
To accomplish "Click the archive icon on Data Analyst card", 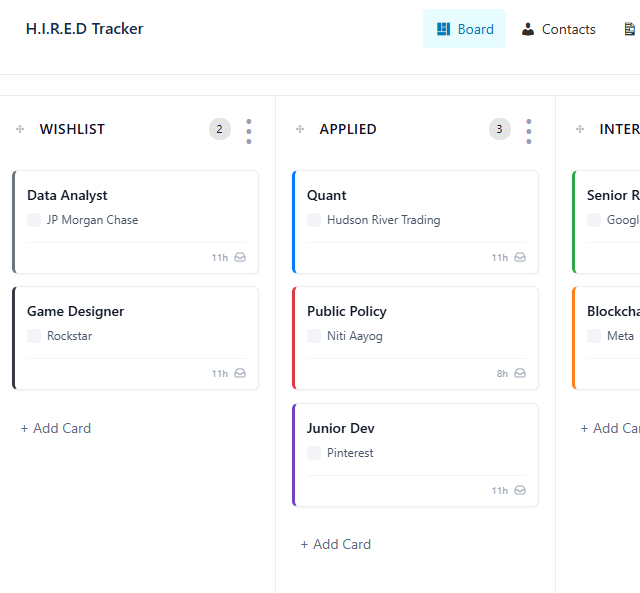I will (240, 258).
